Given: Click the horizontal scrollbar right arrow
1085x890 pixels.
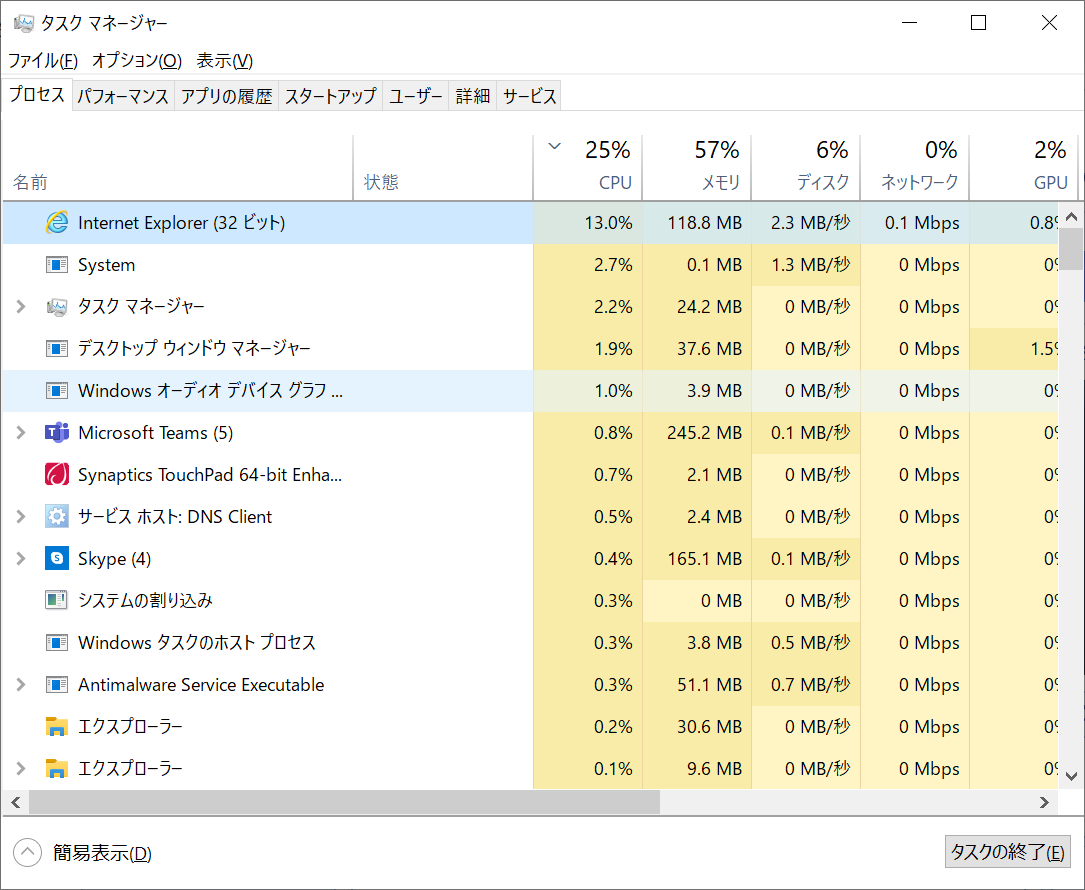Looking at the screenshot, I should (1045, 803).
